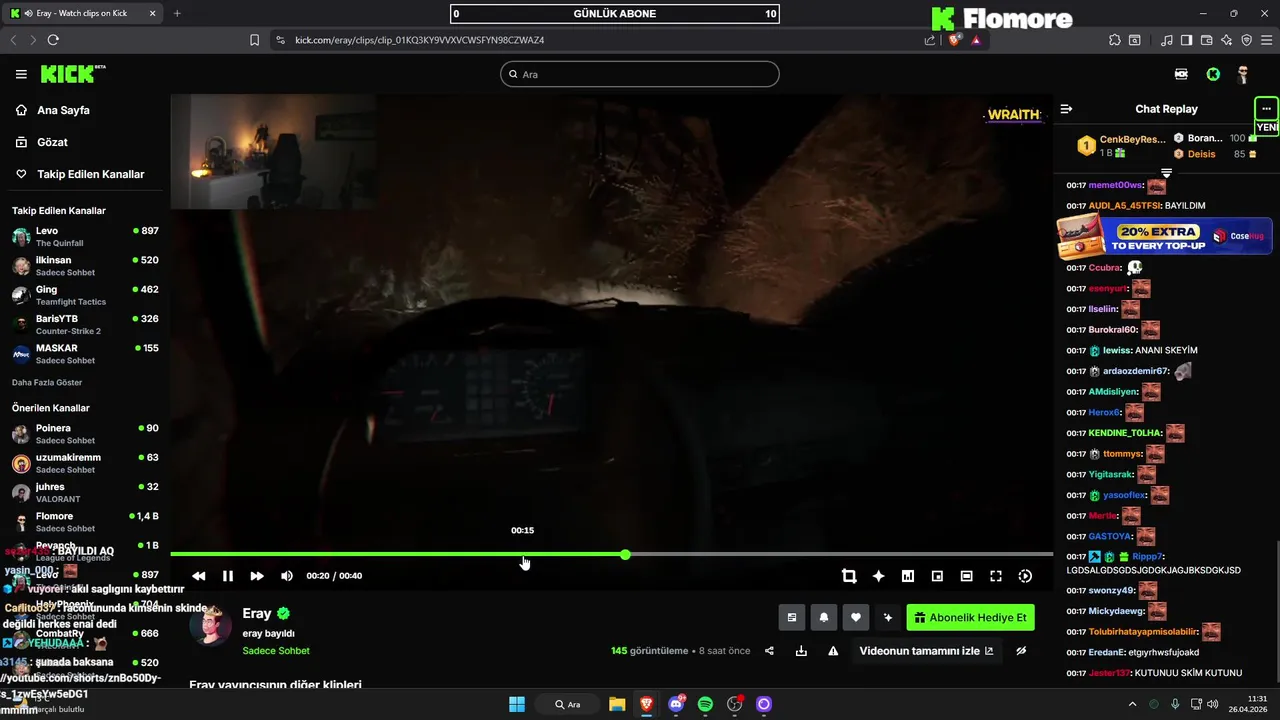This screenshot has height=720, width=1280.
Task: Reload the browser page
Action: (x=53, y=40)
